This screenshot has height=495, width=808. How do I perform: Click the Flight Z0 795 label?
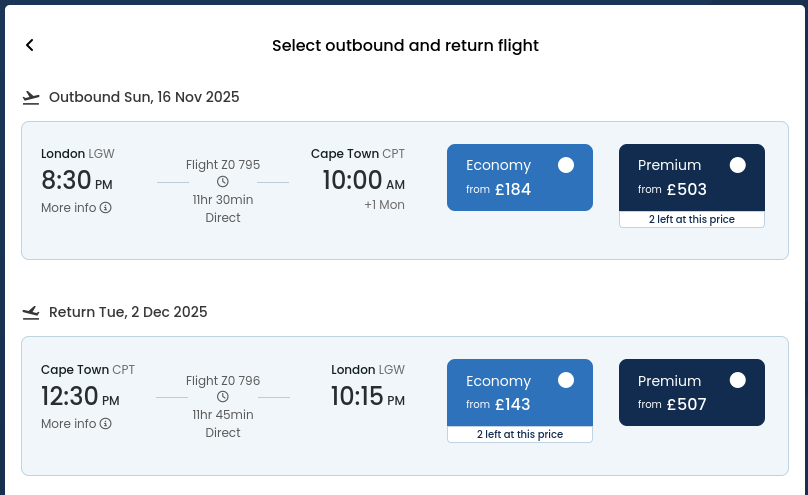[x=223, y=165]
